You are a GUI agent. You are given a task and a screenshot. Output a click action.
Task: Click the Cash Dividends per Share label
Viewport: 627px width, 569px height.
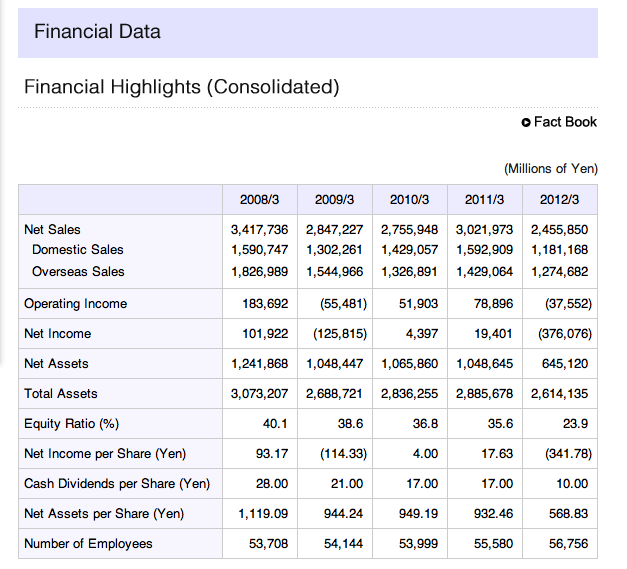point(117,484)
